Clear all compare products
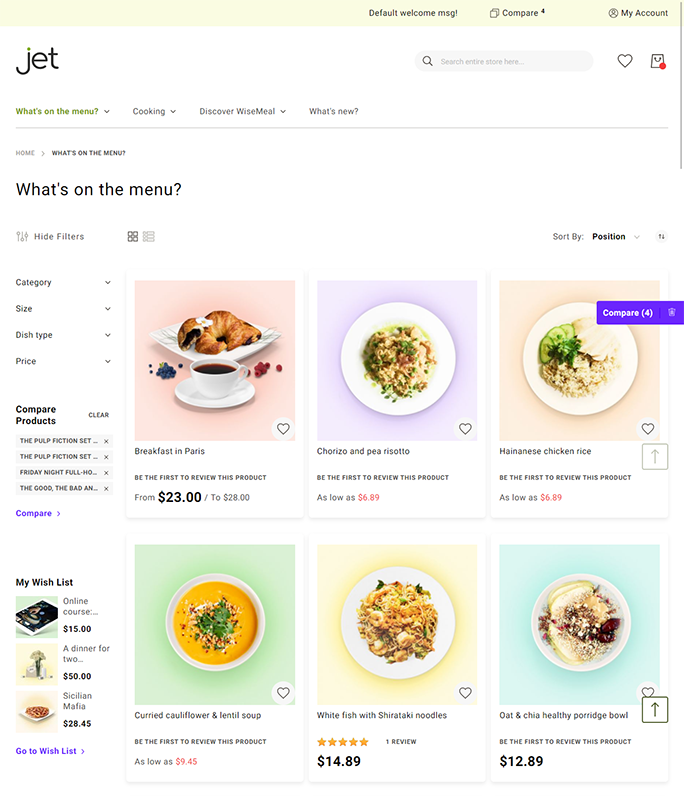Screen dimensions: 684x796 [x=99, y=415]
